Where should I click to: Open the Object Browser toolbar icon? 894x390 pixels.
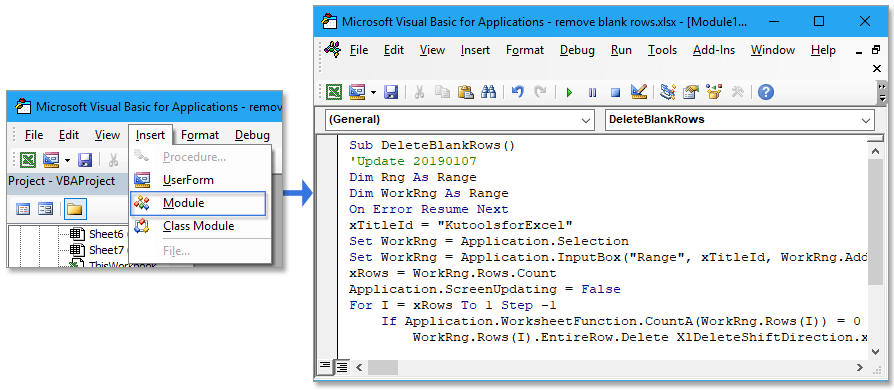714,92
